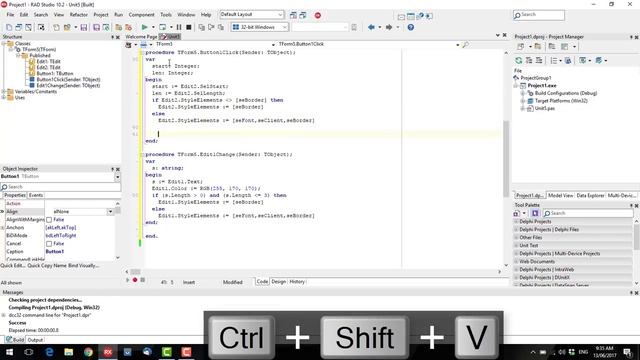Select Unit5.pas in Project Manager
640x360 pixels.
pyautogui.click(x=544, y=109)
